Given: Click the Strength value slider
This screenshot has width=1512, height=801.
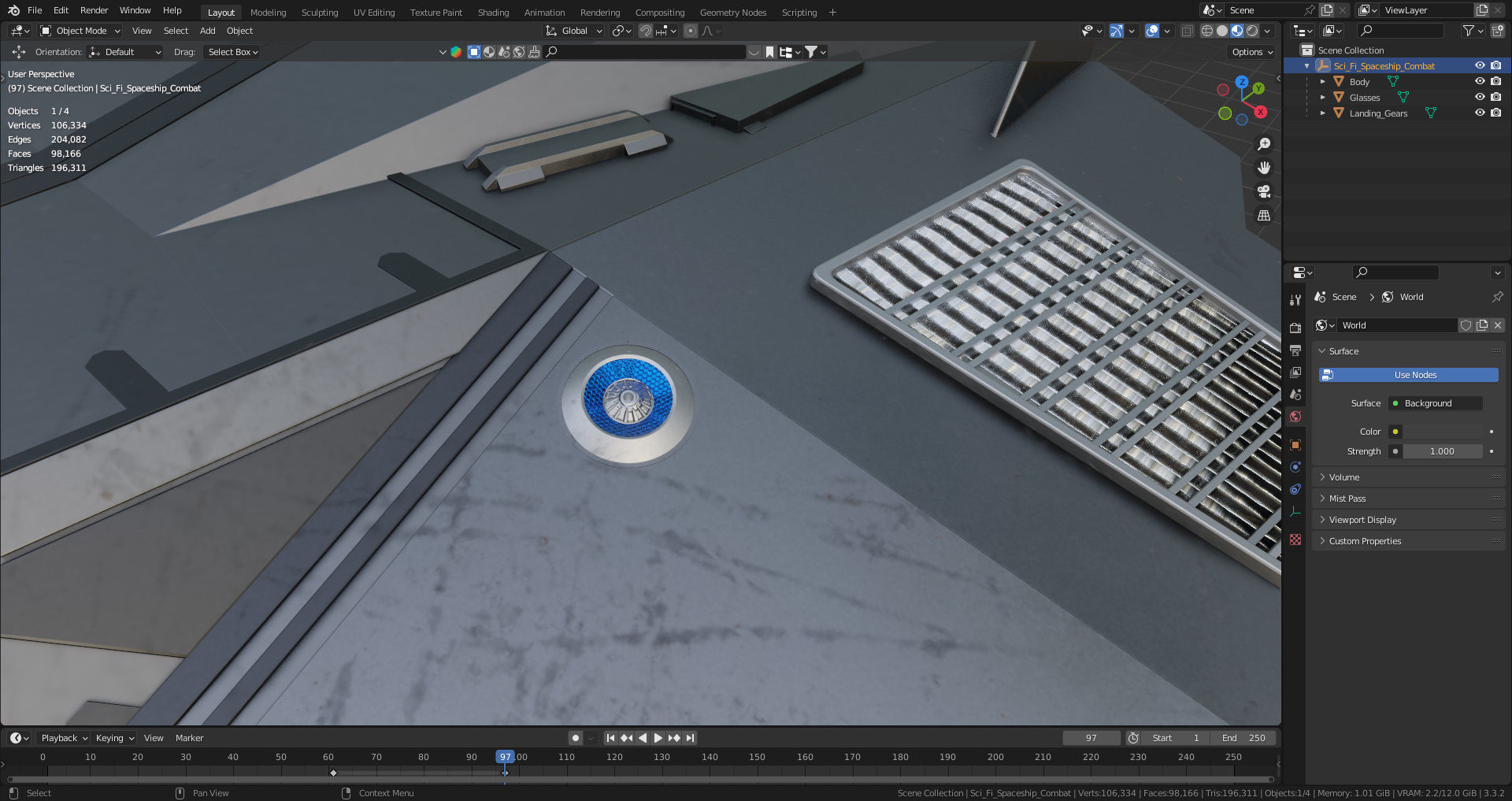Looking at the screenshot, I should click(x=1443, y=451).
